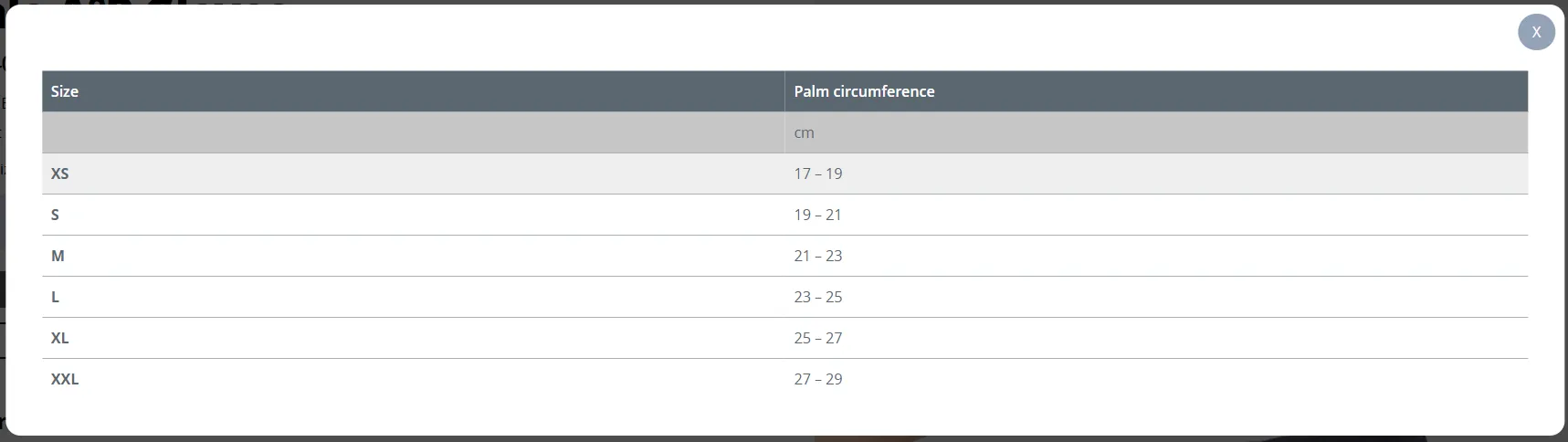Select the empty gray cell under Size

(413, 132)
